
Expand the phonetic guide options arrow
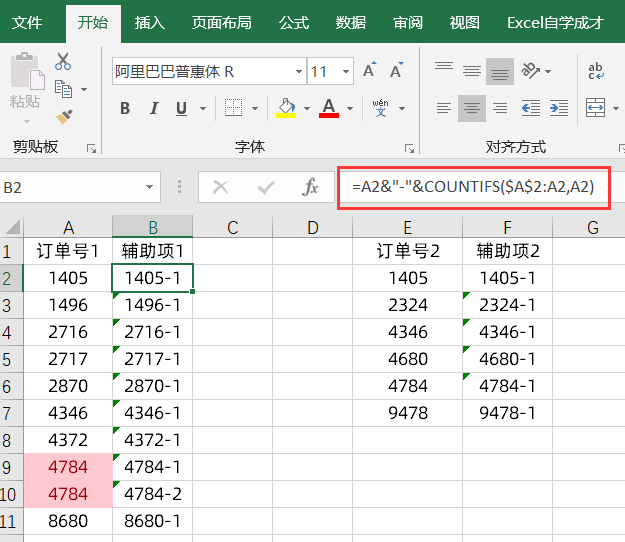402,108
